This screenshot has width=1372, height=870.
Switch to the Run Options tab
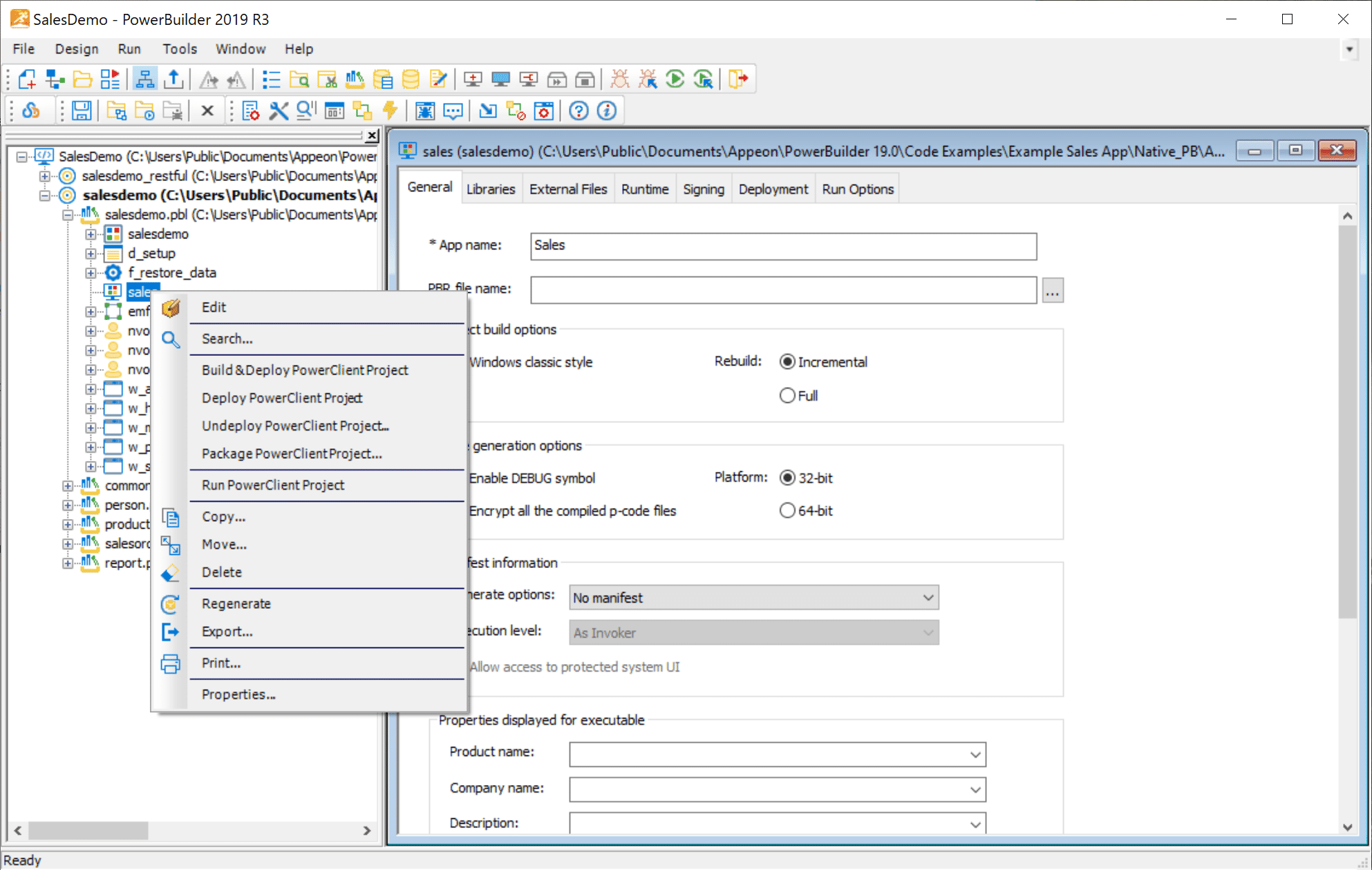click(x=858, y=189)
